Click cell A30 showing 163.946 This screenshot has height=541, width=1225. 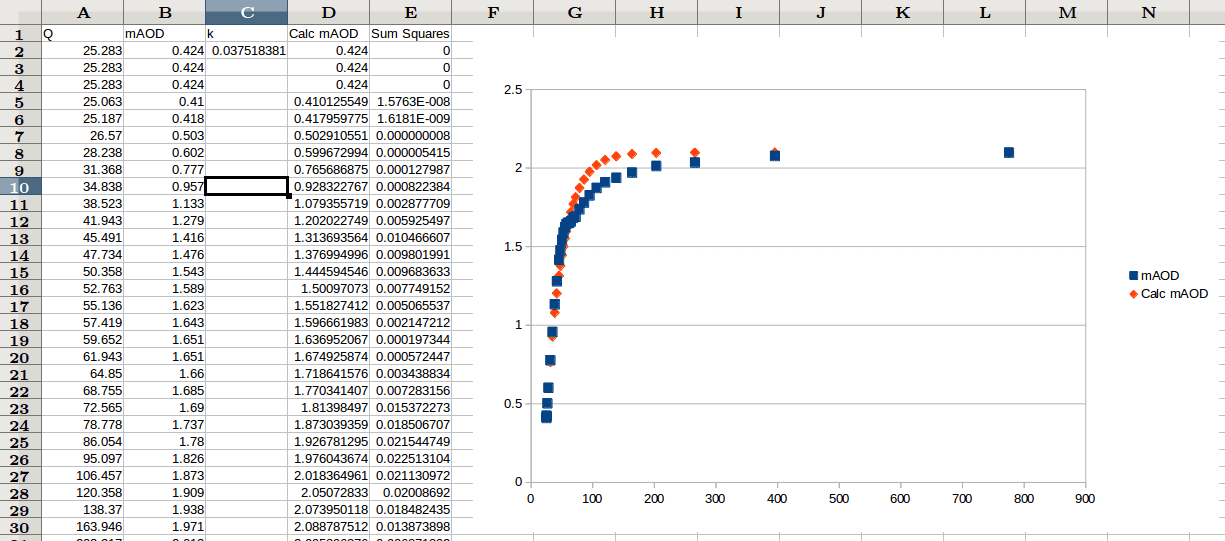[x=82, y=527]
